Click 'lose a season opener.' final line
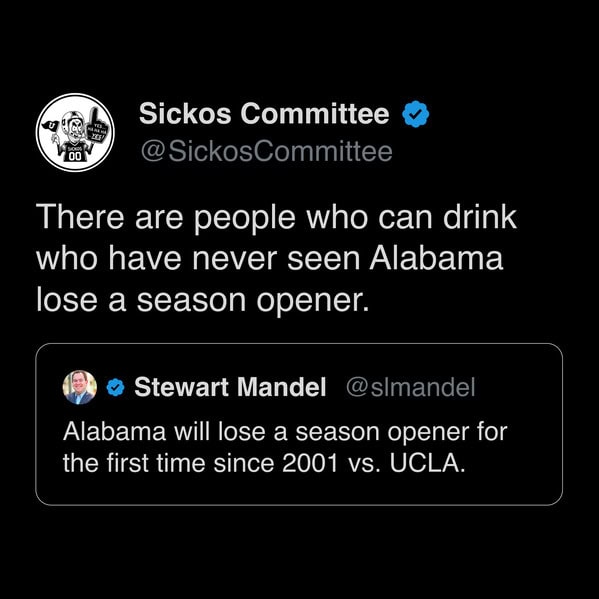The height and width of the screenshot is (599, 599). tap(203, 301)
